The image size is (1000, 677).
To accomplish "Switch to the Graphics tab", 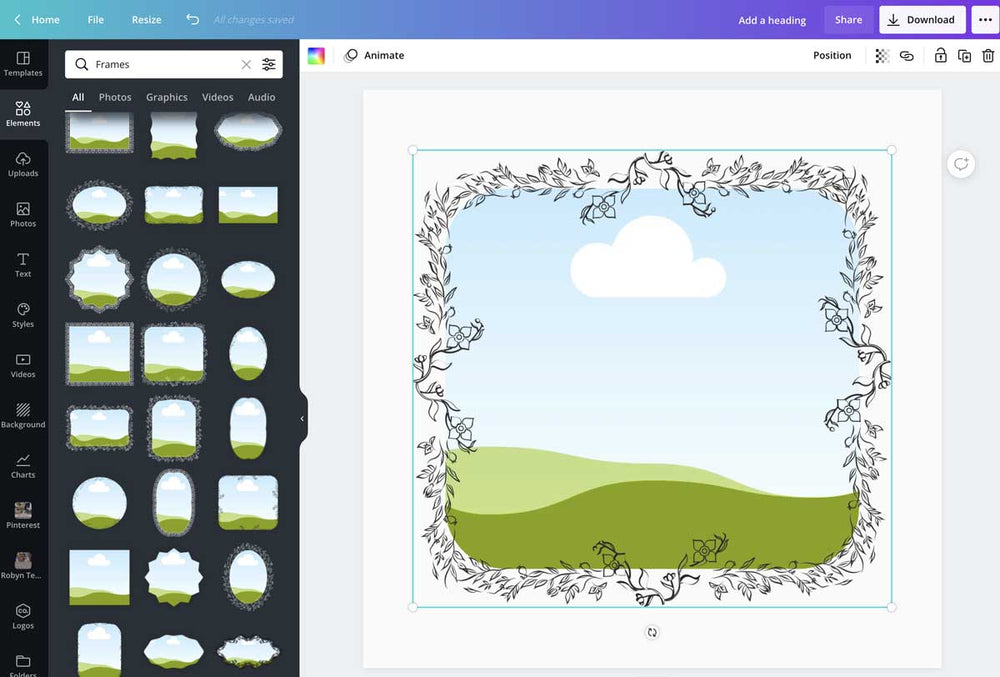I will 166,97.
